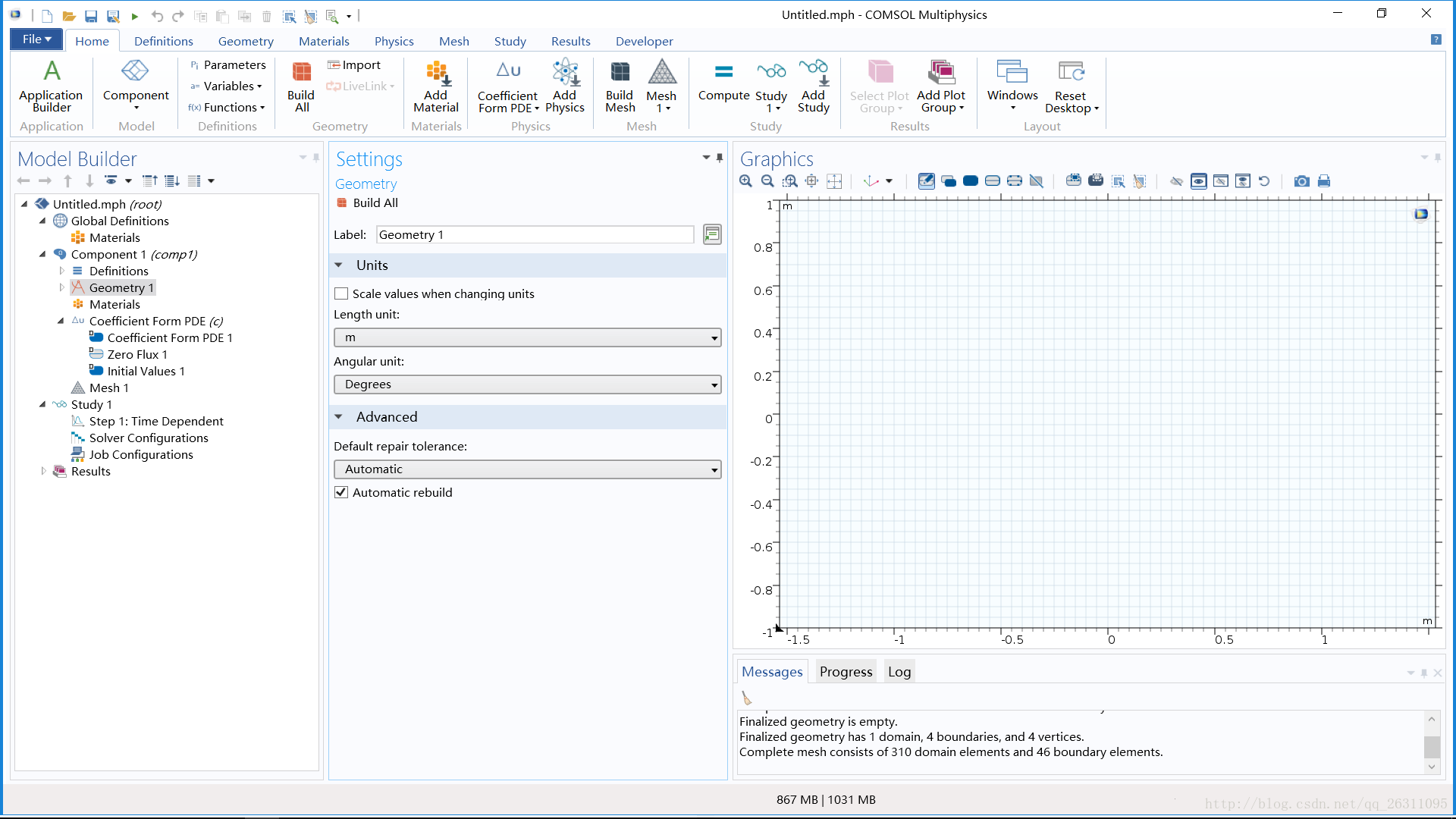Click the Help question mark icon
The width and height of the screenshot is (1456, 819).
[1436, 39]
